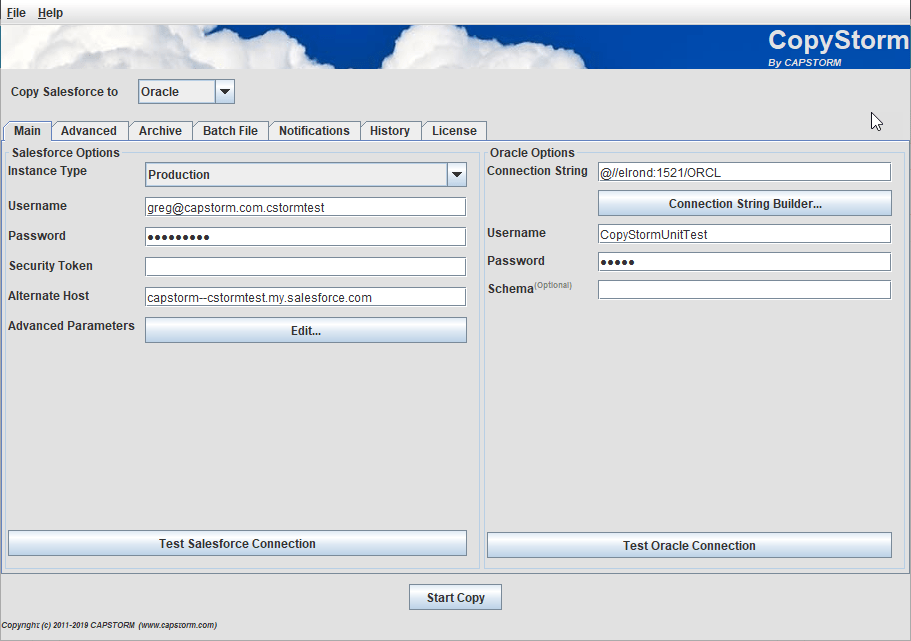Open the Connection String Builder

coord(743,203)
